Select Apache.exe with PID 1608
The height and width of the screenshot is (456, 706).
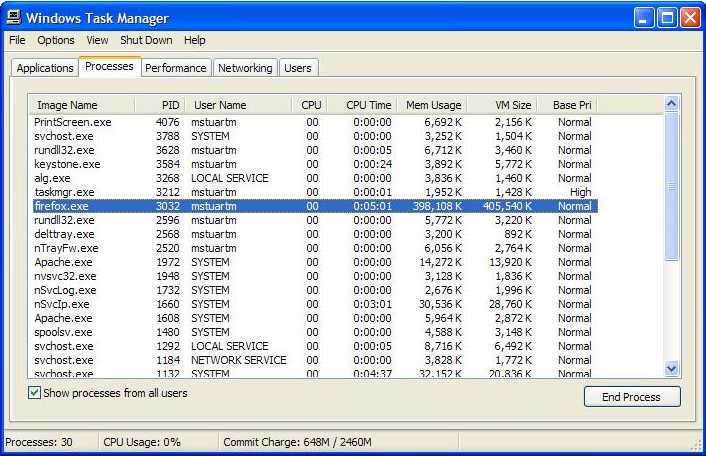point(315,318)
